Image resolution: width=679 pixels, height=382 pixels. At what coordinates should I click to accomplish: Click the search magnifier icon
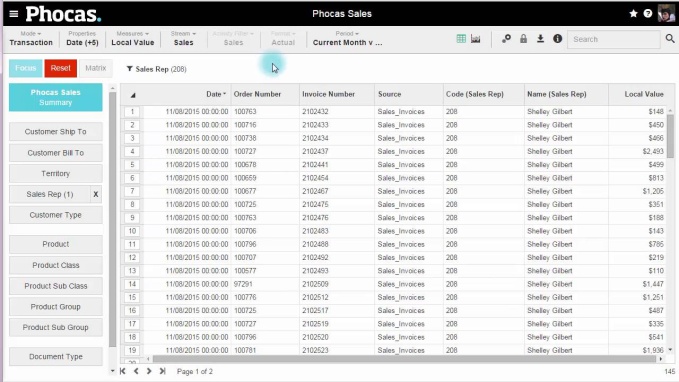670,39
